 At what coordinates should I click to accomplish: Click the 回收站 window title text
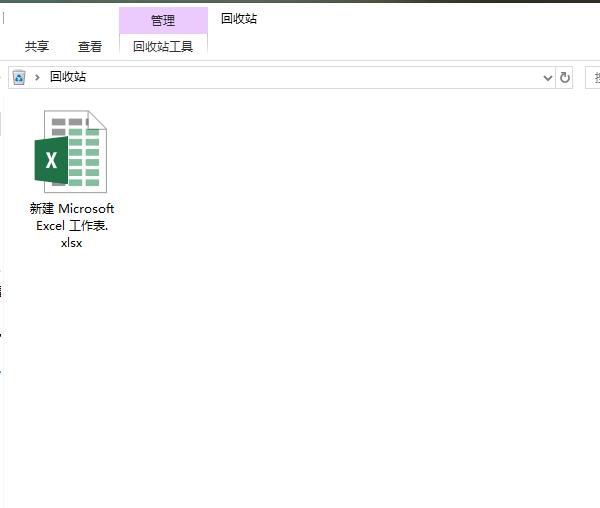click(x=239, y=18)
